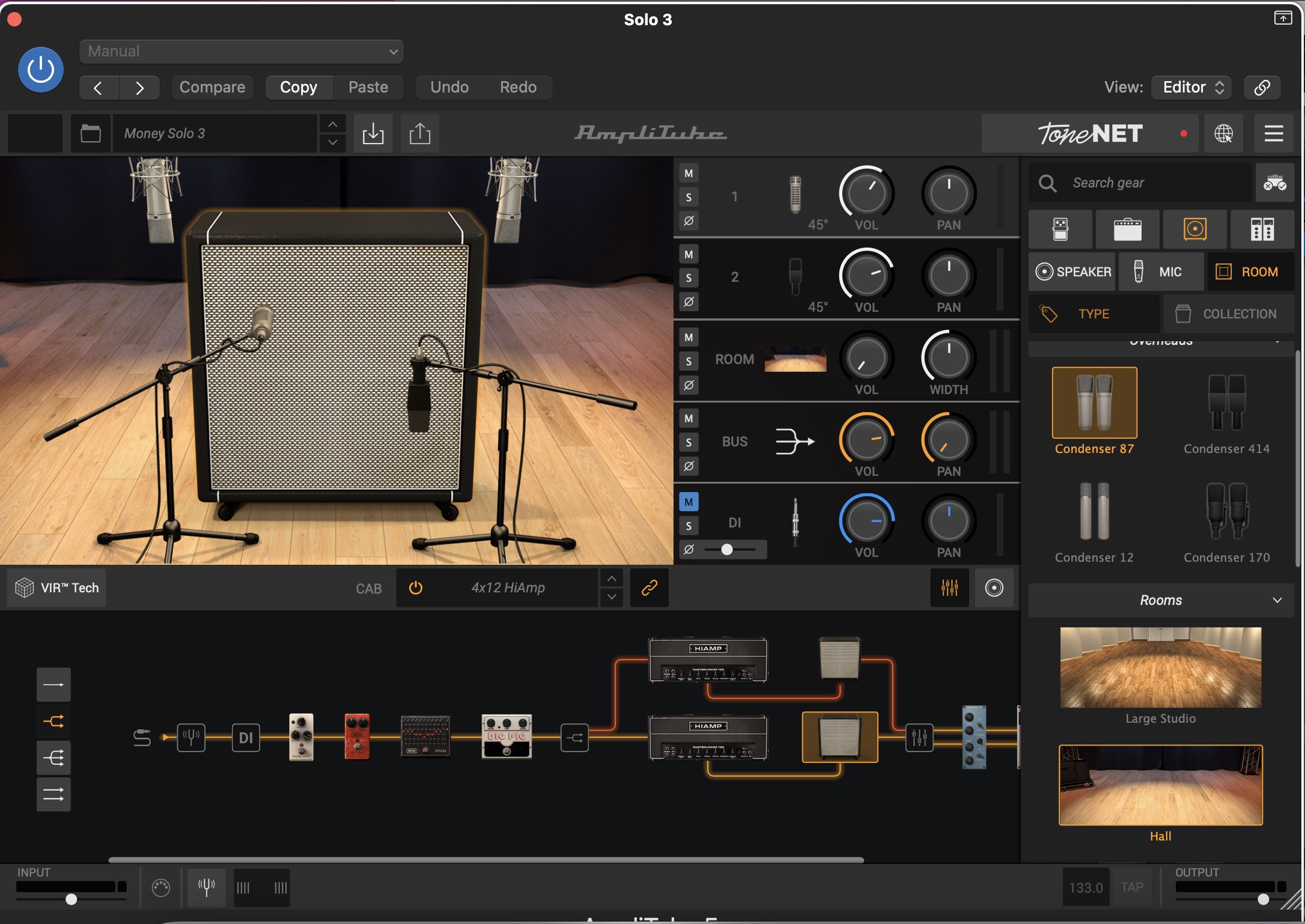Click the Compare button
Viewport: 1305px width, 924px height.
(x=212, y=88)
